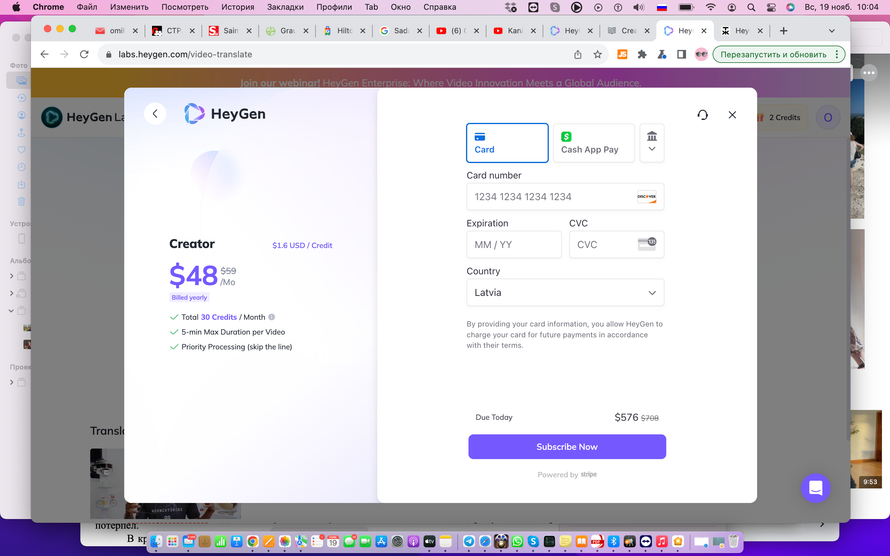Click the share page icon in address bar
Viewport: 890px width, 556px height.
(x=578, y=54)
